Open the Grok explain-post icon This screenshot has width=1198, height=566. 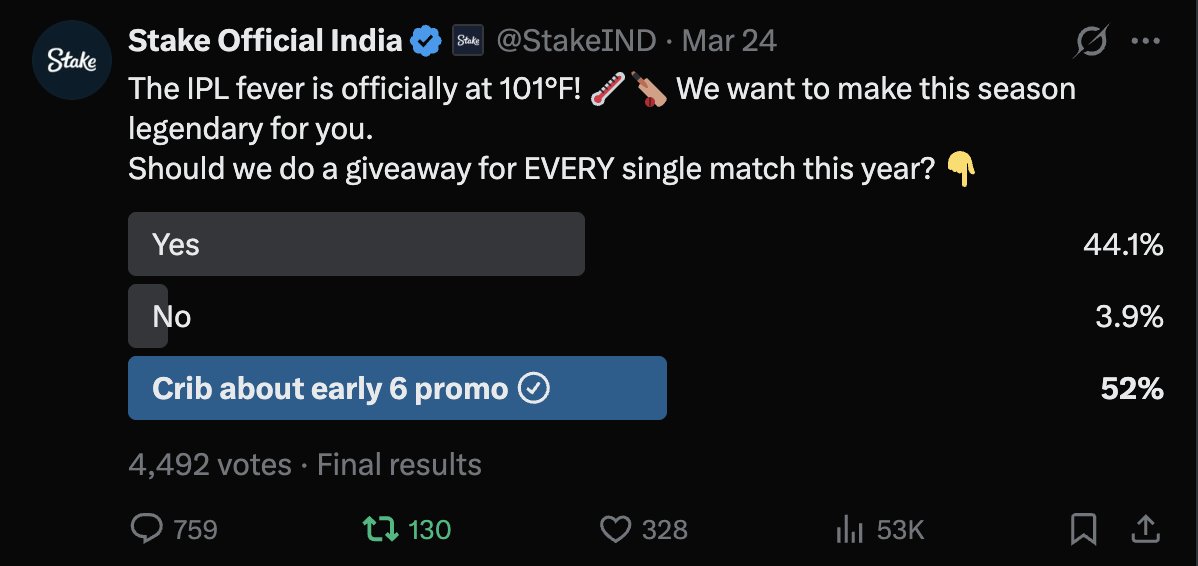pyautogui.click(x=1090, y=41)
